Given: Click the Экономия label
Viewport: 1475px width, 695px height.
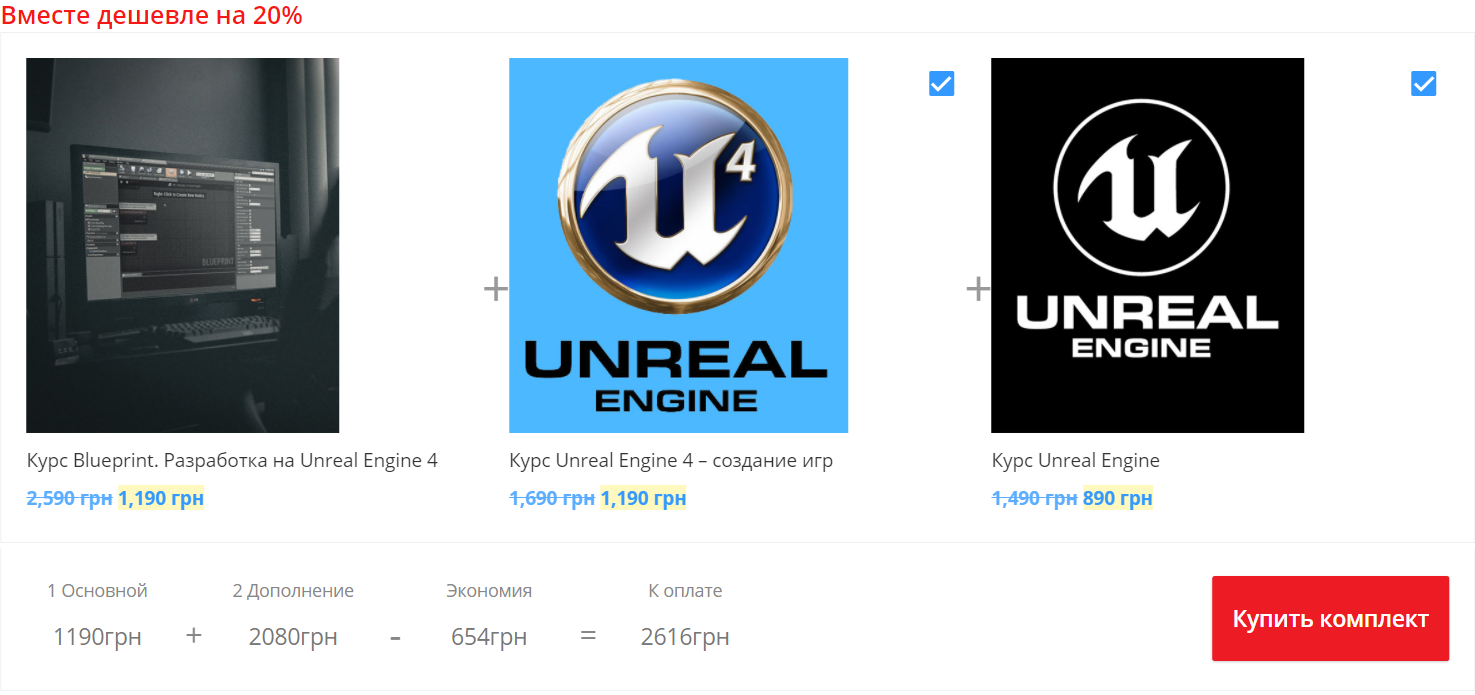Looking at the screenshot, I should click(489, 591).
